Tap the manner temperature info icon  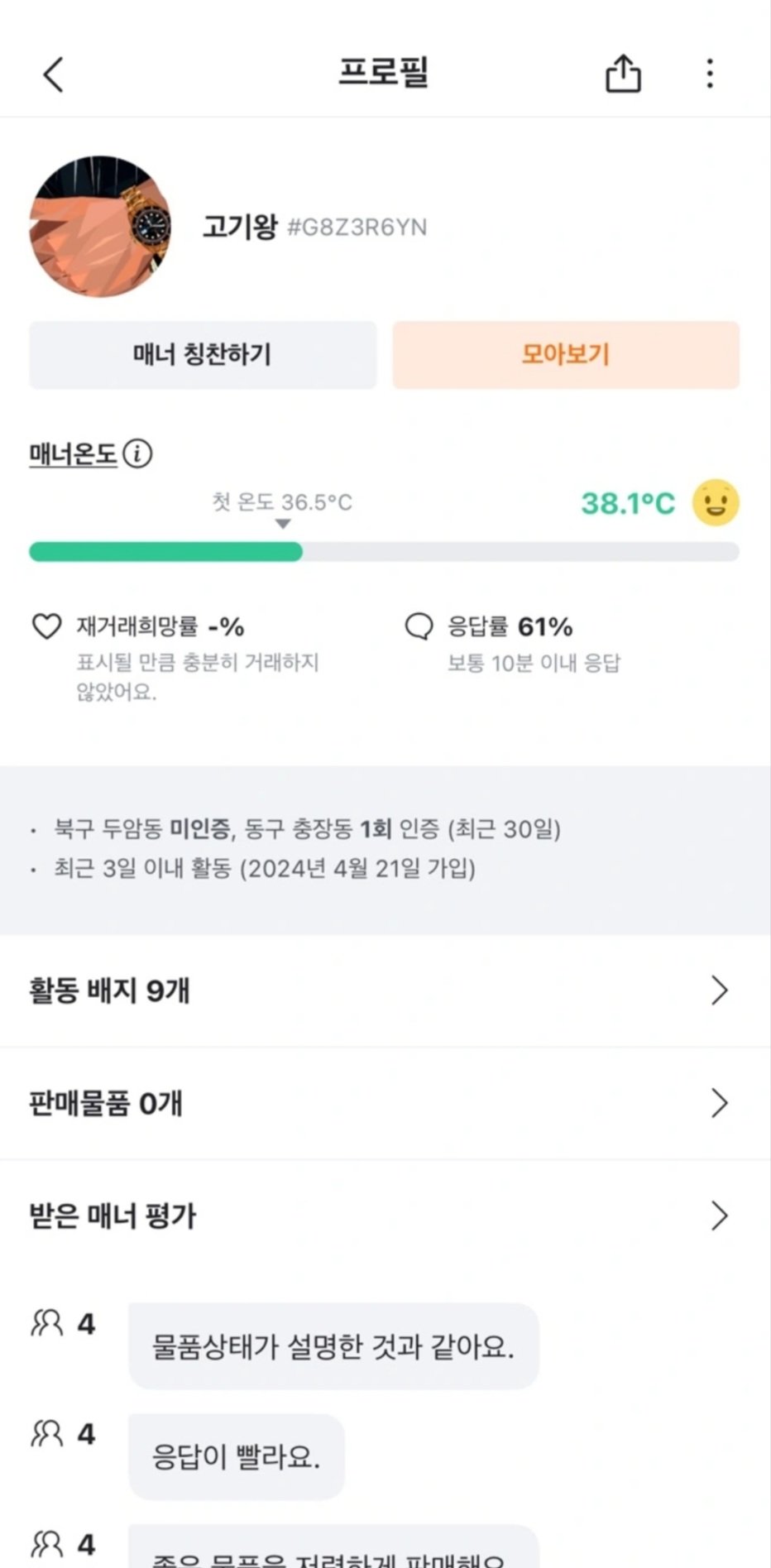137,453
